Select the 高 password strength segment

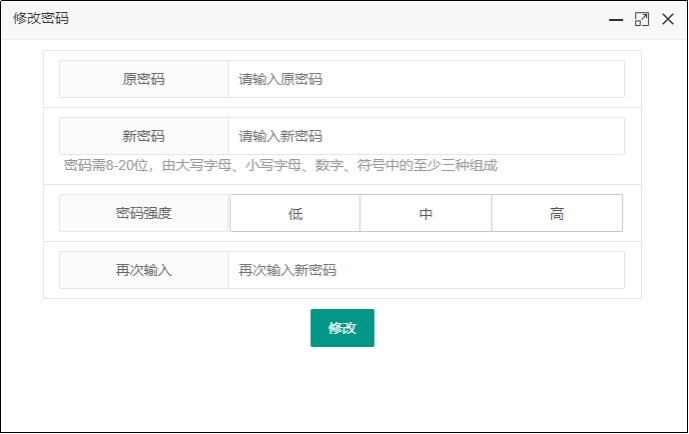point(557,213)
